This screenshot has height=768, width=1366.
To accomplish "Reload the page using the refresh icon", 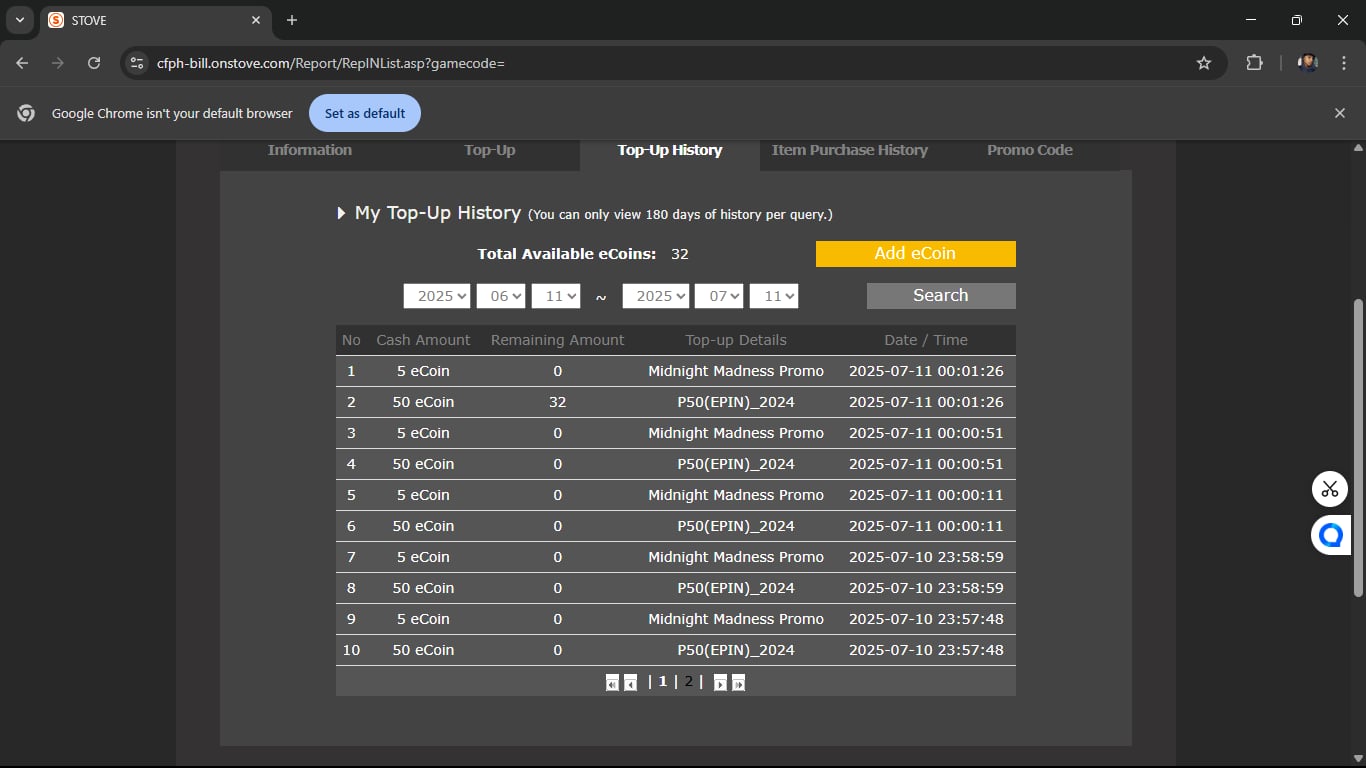I will [94, 63].
